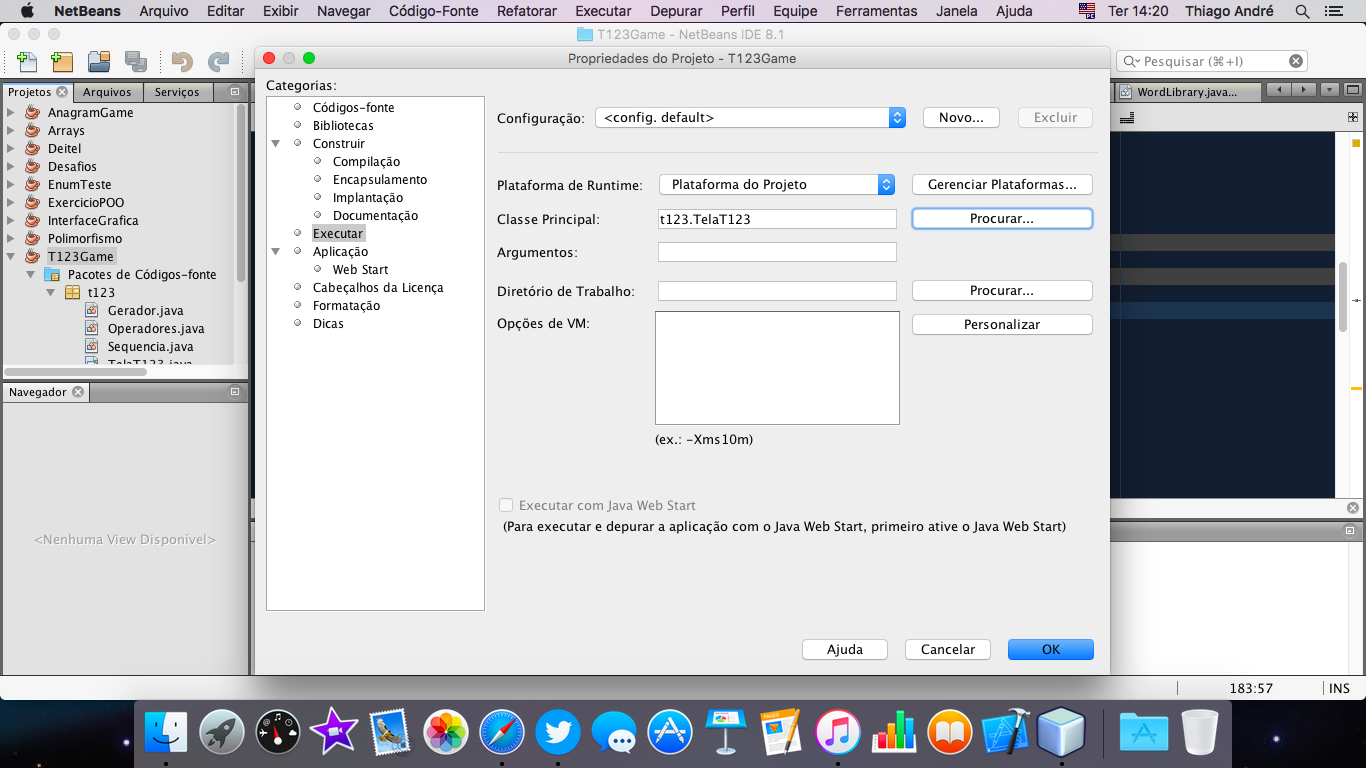The width and height of the screenshot is (1366, 768).
Task: Switch to the Serviços tab
Action: pyautogui.click(x=177, y=92)
